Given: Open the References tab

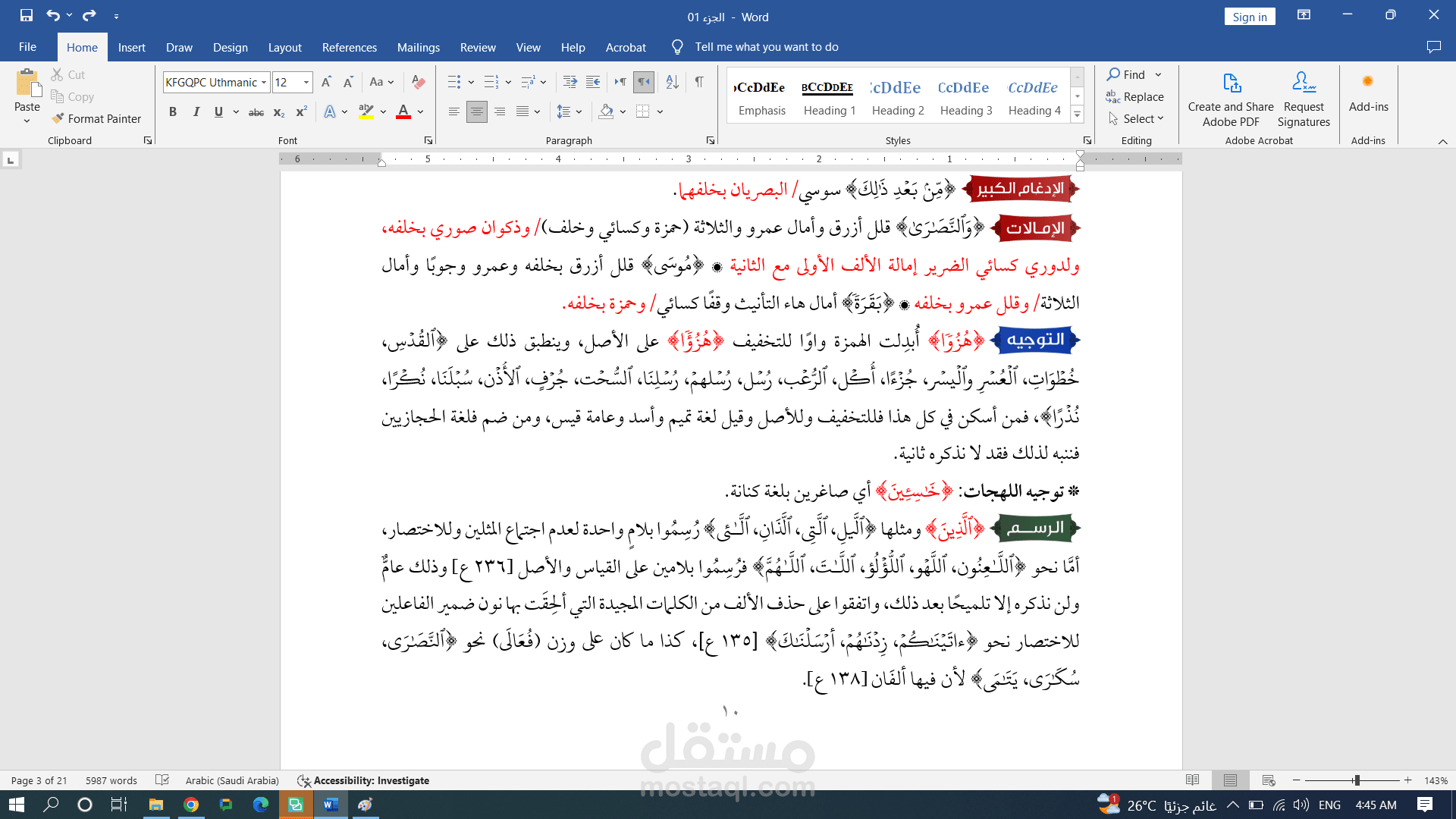Looking at the screenshot, I should click(349, 47).
